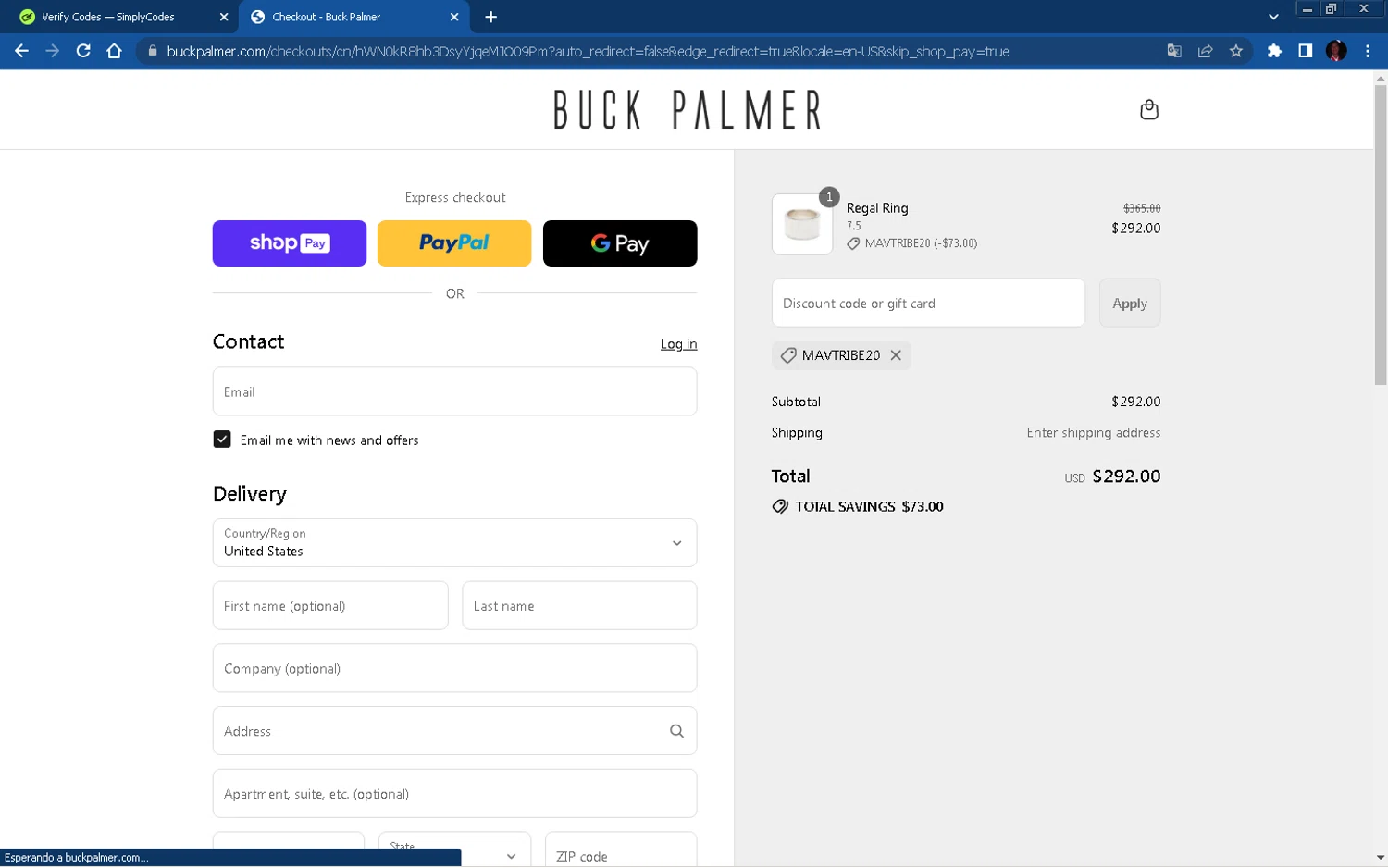Screen dimensions: 1388x868
Task: Click the TOTAL SAVINGS $73.00 text
Action: click(869, 507)
